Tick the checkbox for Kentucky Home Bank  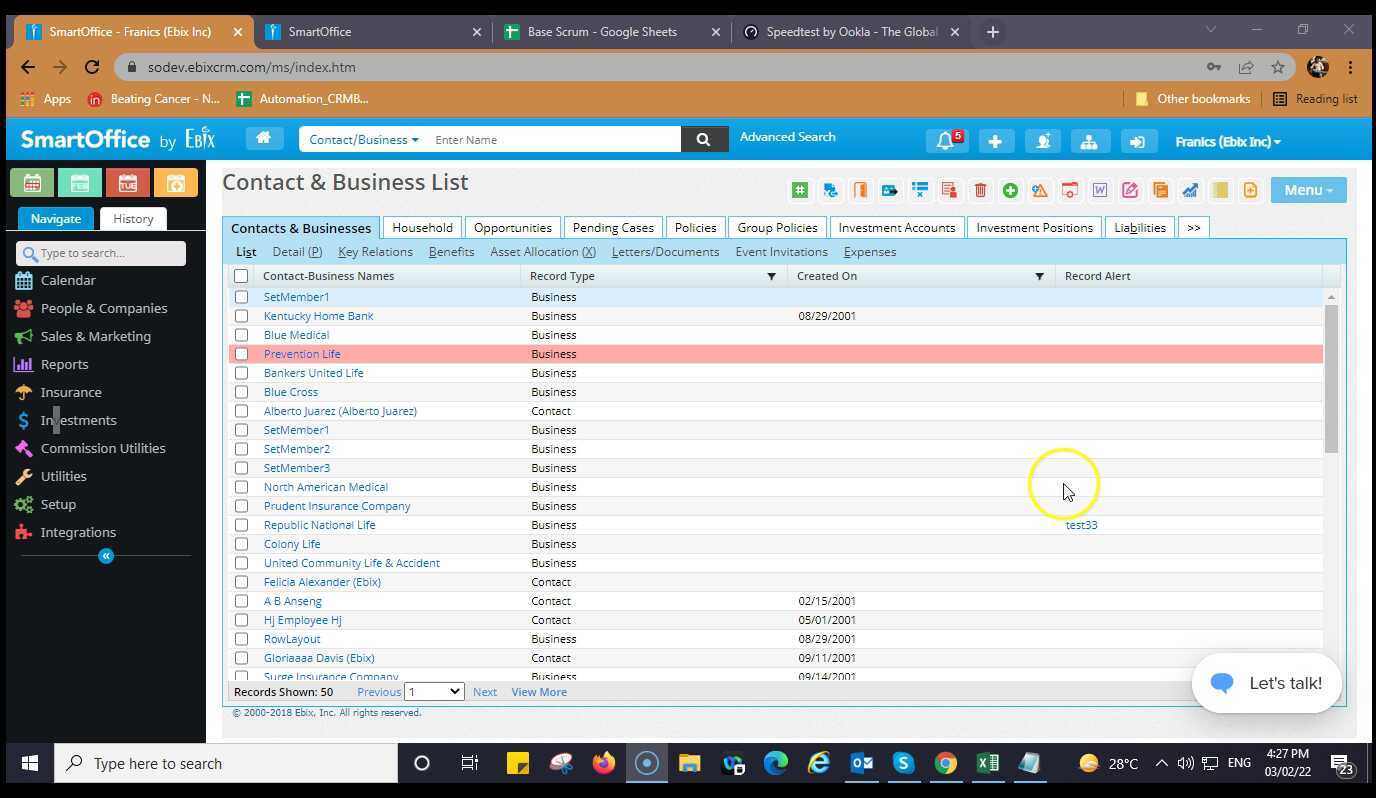point(241,316)
